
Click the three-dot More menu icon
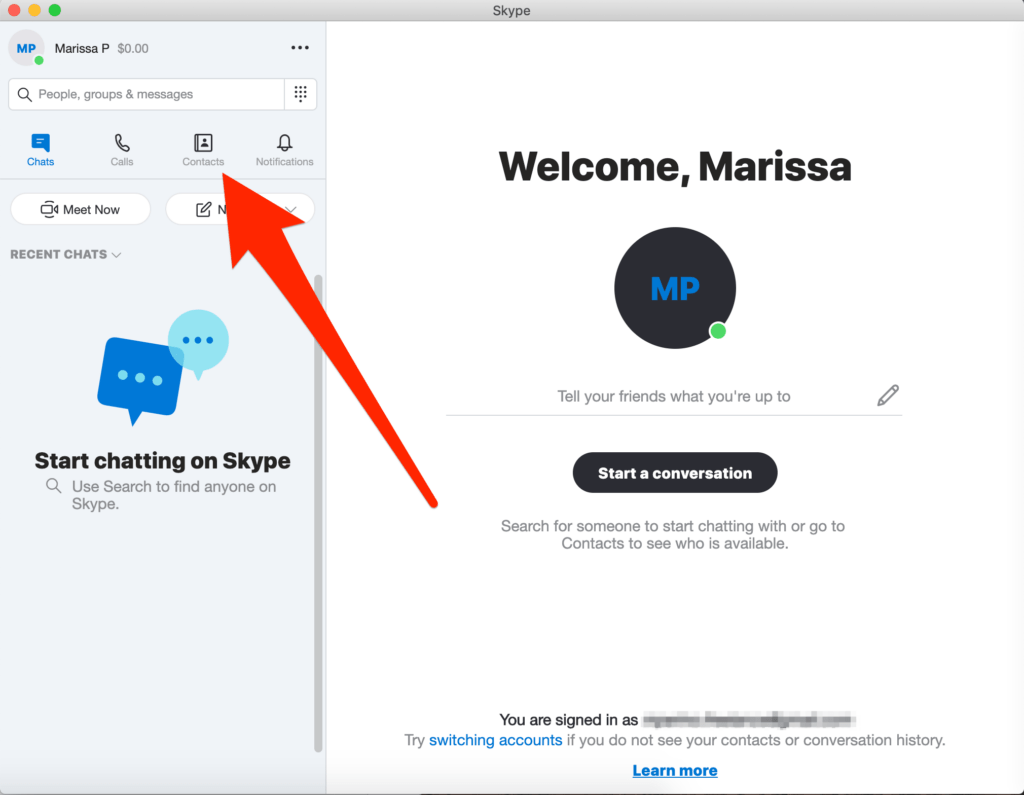pos(300,47)
